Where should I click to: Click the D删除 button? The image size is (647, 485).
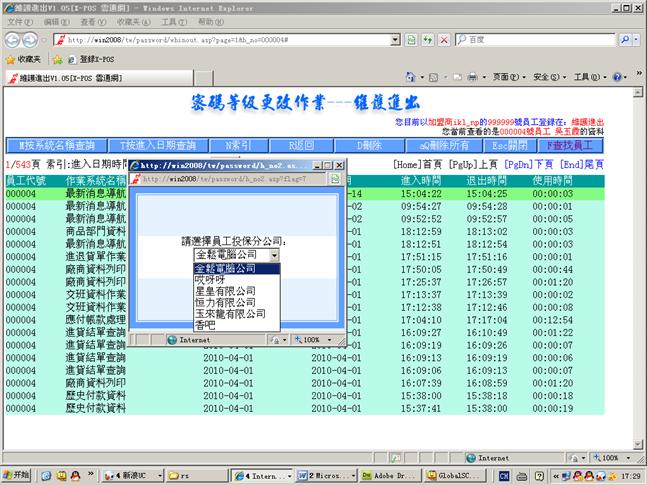click(x=369, y=145)
